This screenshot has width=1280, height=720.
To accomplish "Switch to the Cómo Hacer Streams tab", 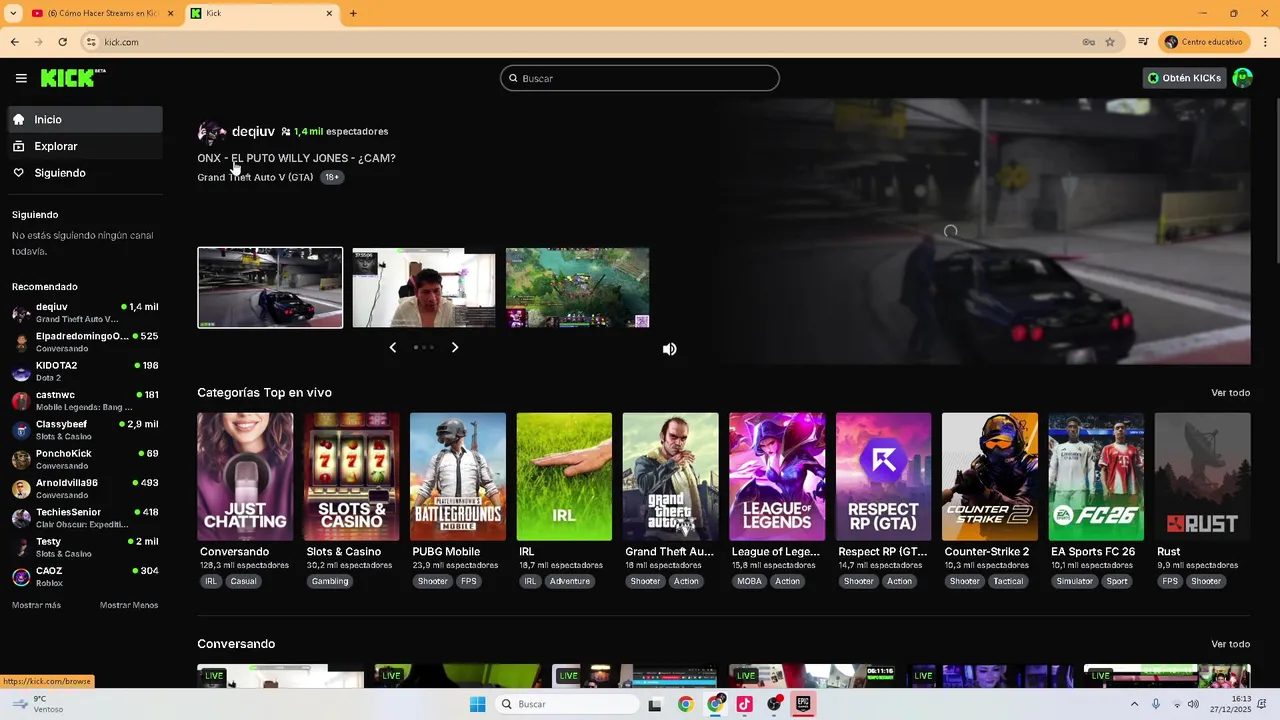I will [x=102, y=13].
